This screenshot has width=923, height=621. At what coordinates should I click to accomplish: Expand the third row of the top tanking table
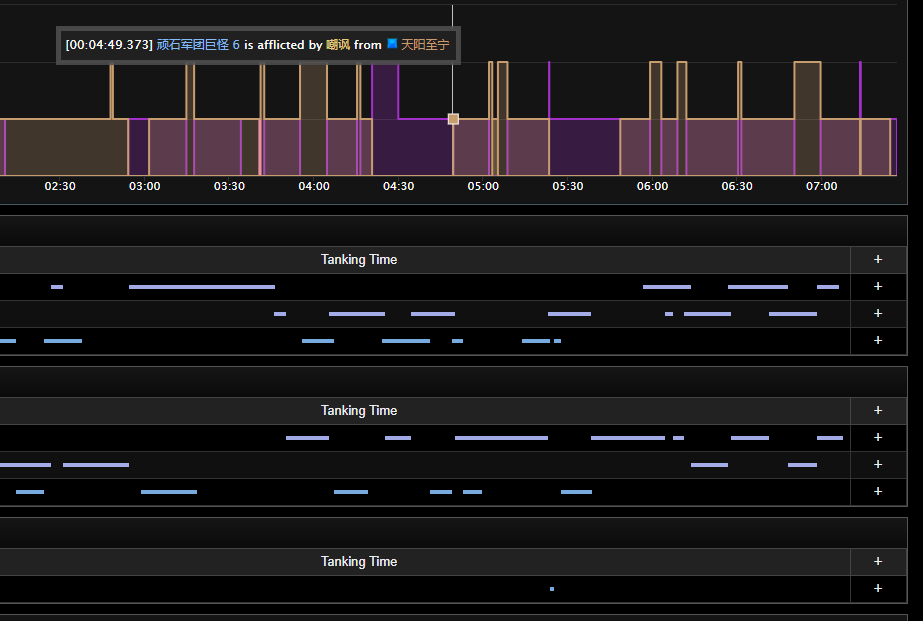point(878,340)
